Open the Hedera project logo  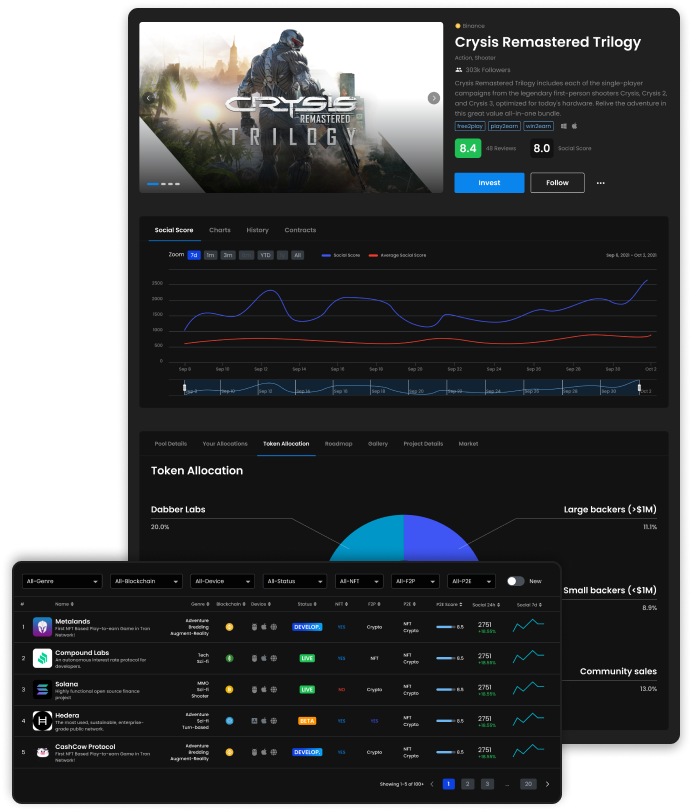(42, 721)
